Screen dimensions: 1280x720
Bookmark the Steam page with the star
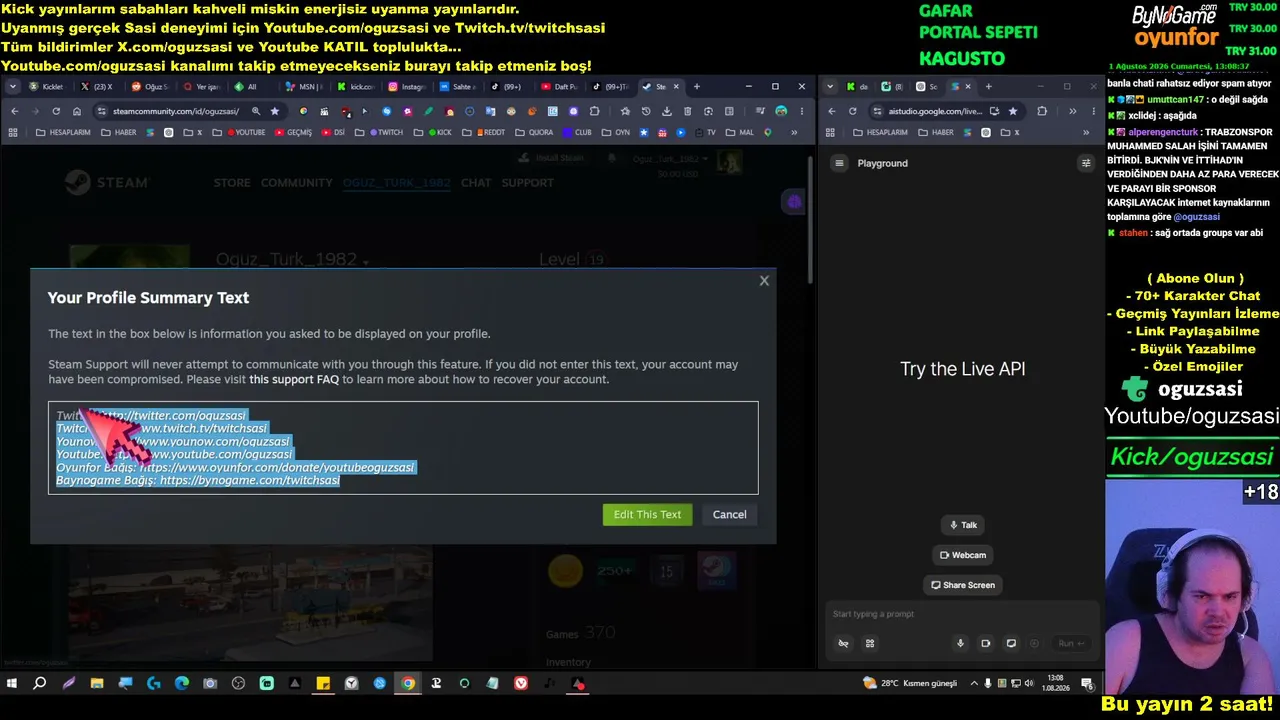(275, 111)
